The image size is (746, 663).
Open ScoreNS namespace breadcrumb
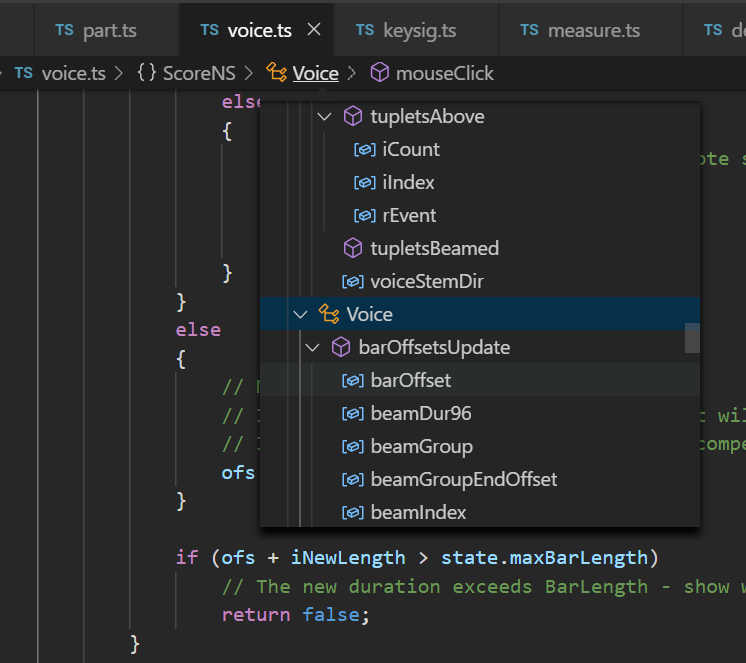(x=199, y=73)
